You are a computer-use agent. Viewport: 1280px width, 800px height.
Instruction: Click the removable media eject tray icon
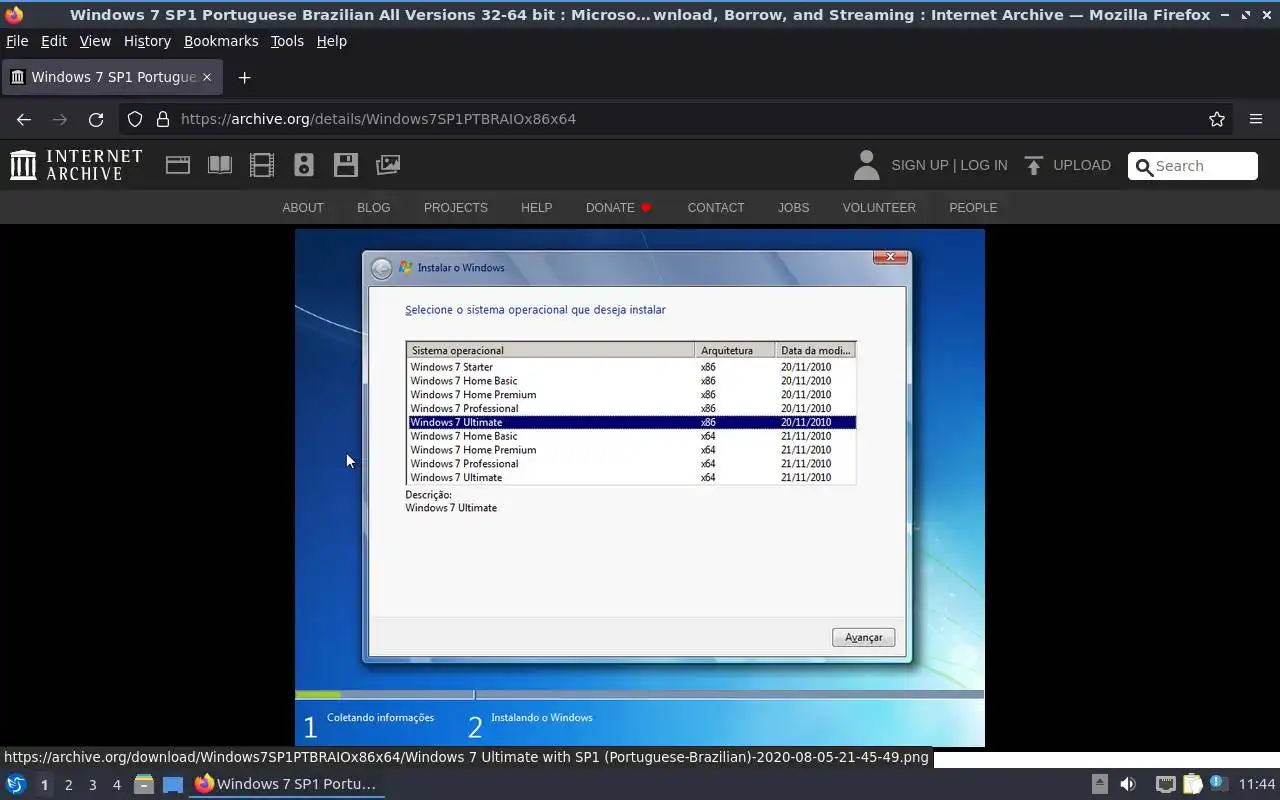tap(1099, 784)
